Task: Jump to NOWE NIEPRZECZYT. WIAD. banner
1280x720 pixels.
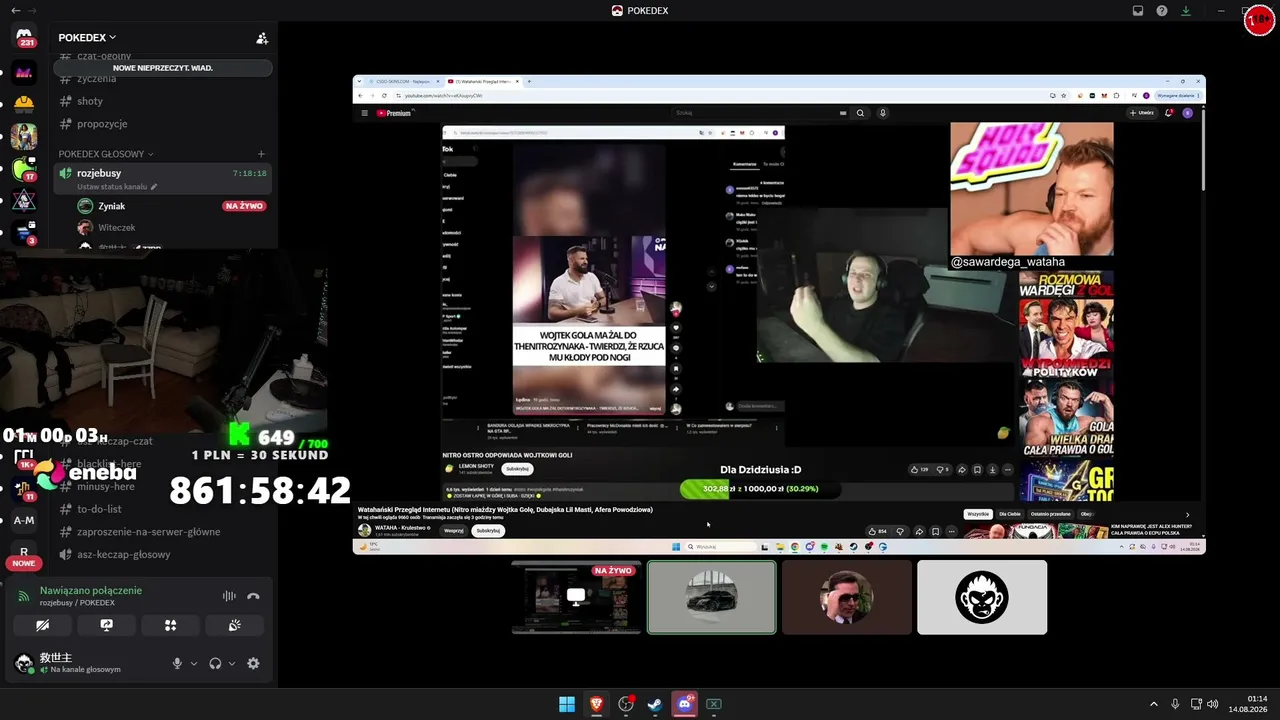Action: (x=163, y=68)
